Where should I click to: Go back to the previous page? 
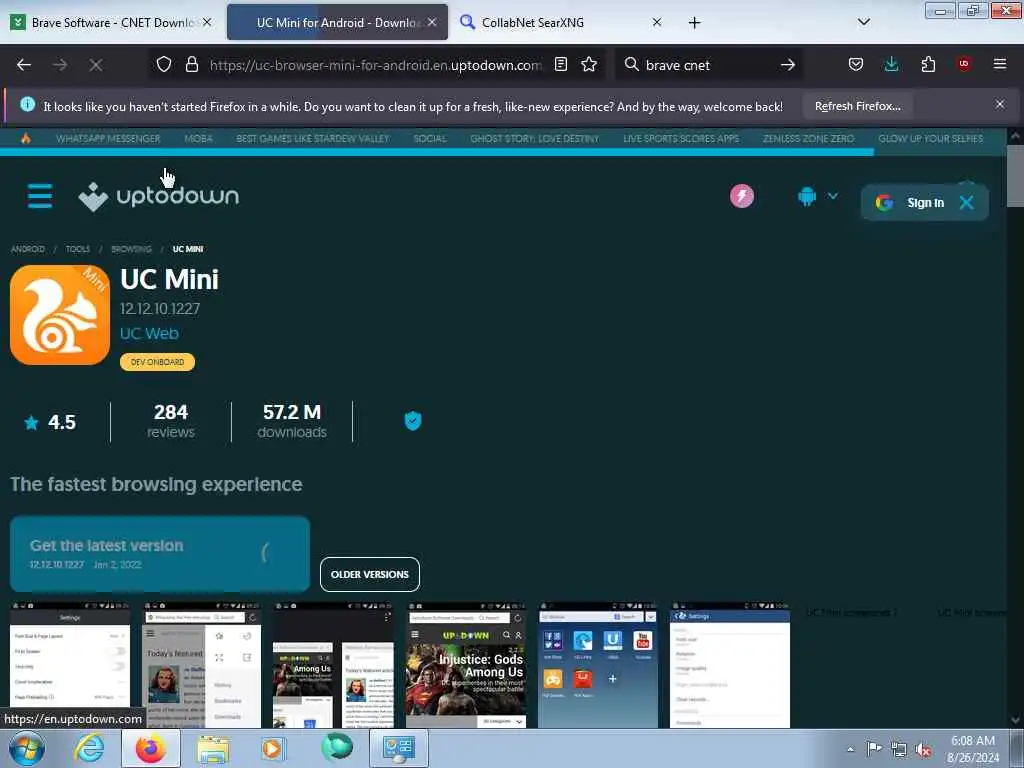24,65
